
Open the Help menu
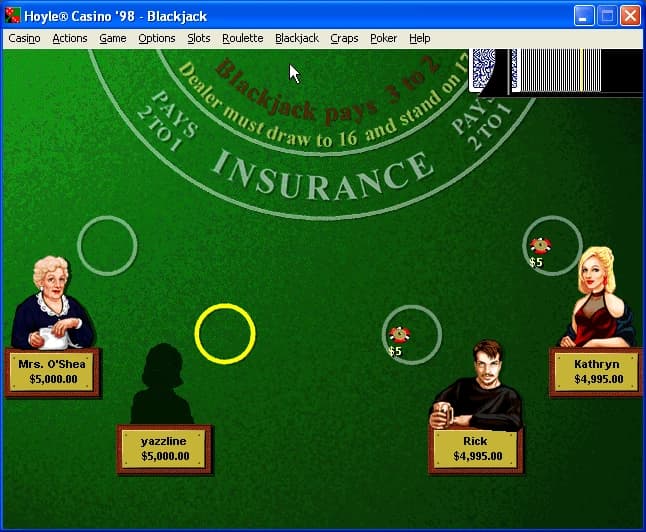(419, 38)
